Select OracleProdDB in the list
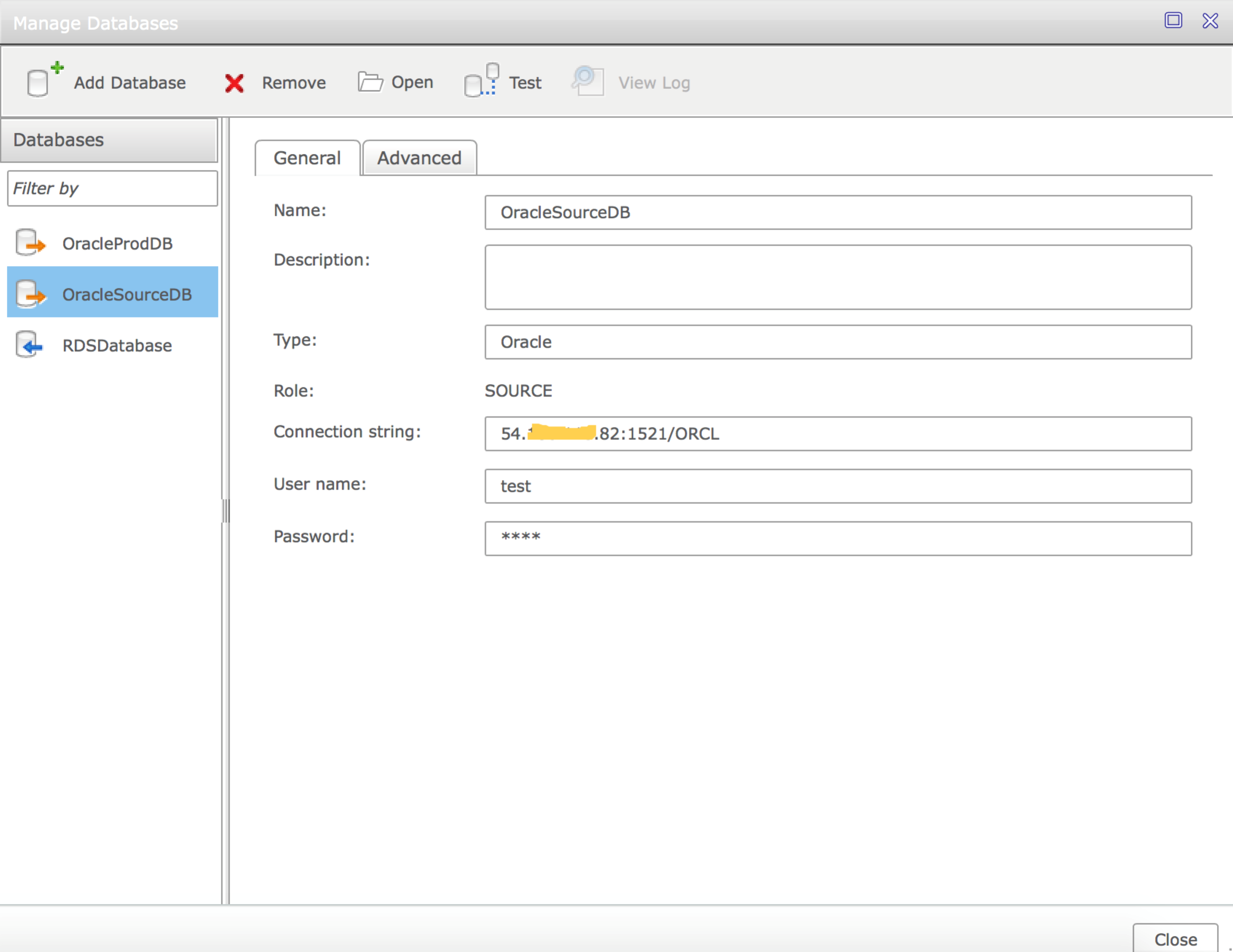Screen dimensions: 1233x952 coord(112,243)
